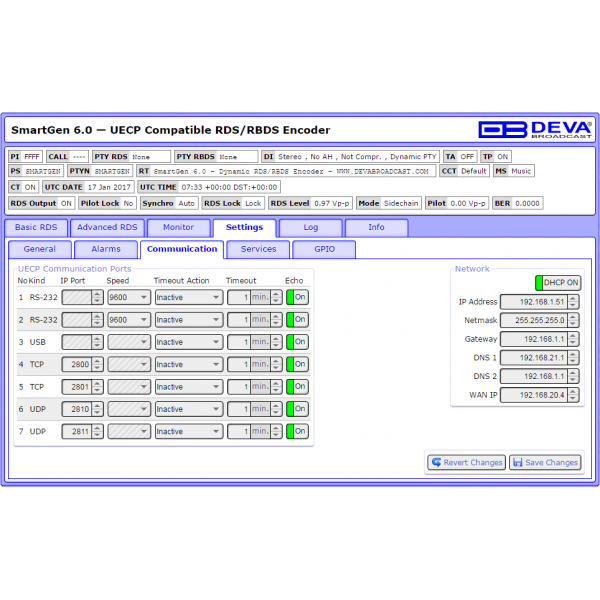Click the Pilot Lock No status
The width and height of the screenshot is (600, 600).
pyautogui.click(x=107, y=203)
